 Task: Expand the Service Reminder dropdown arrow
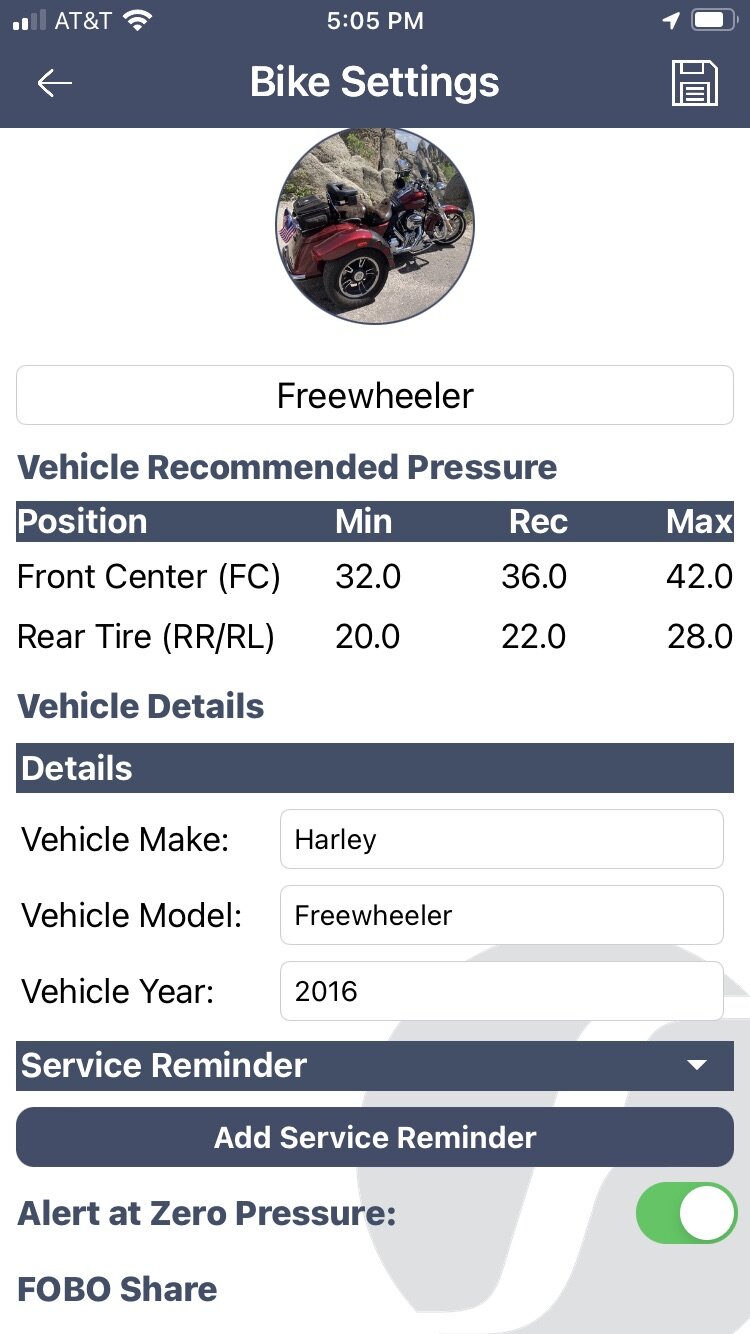(698, 1065)
